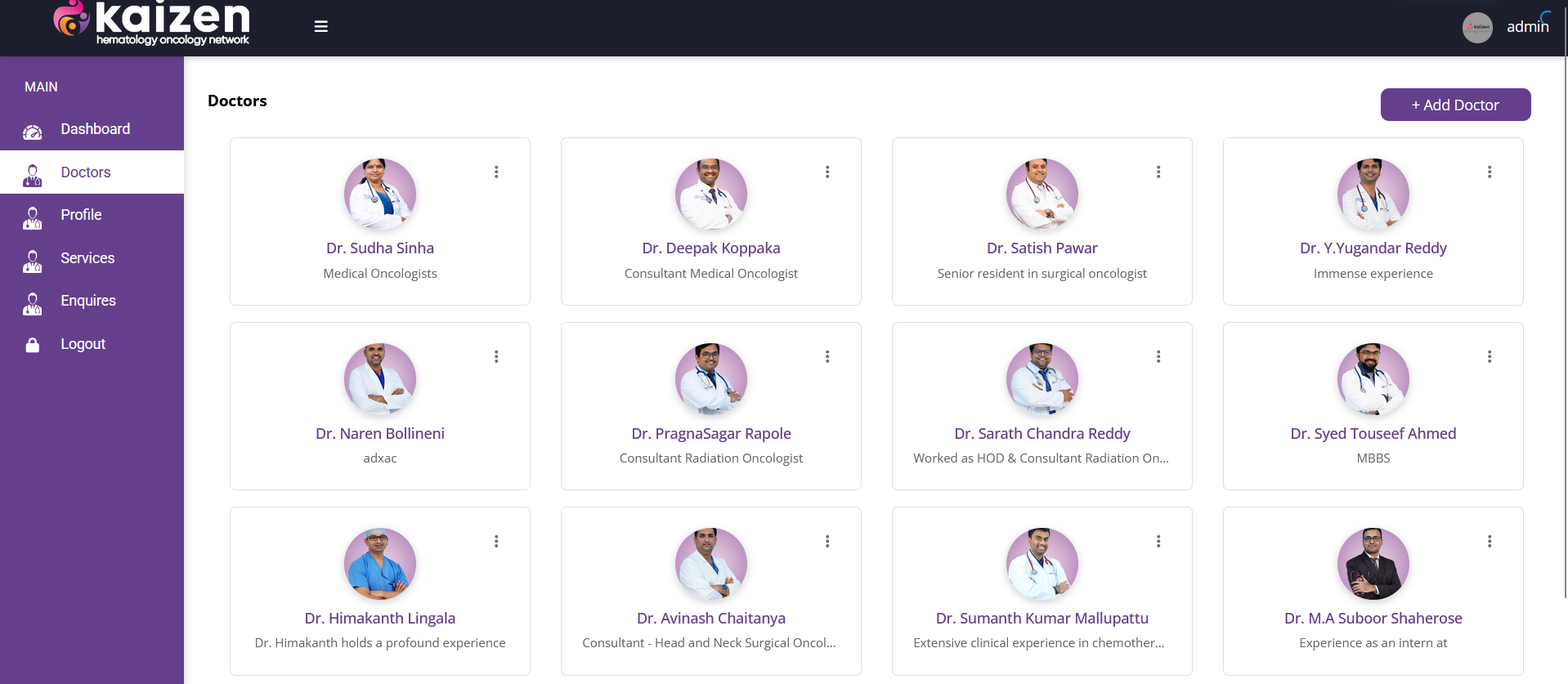Click Dr. Y.Yugandar Reddy's photo

(x=1373, y=194)
